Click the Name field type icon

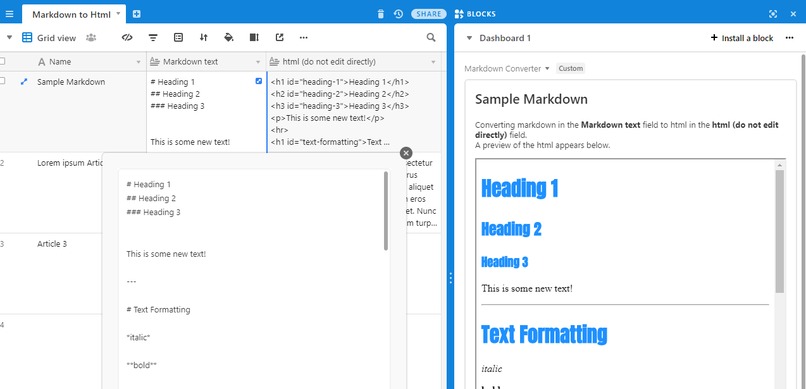point(42,62)
